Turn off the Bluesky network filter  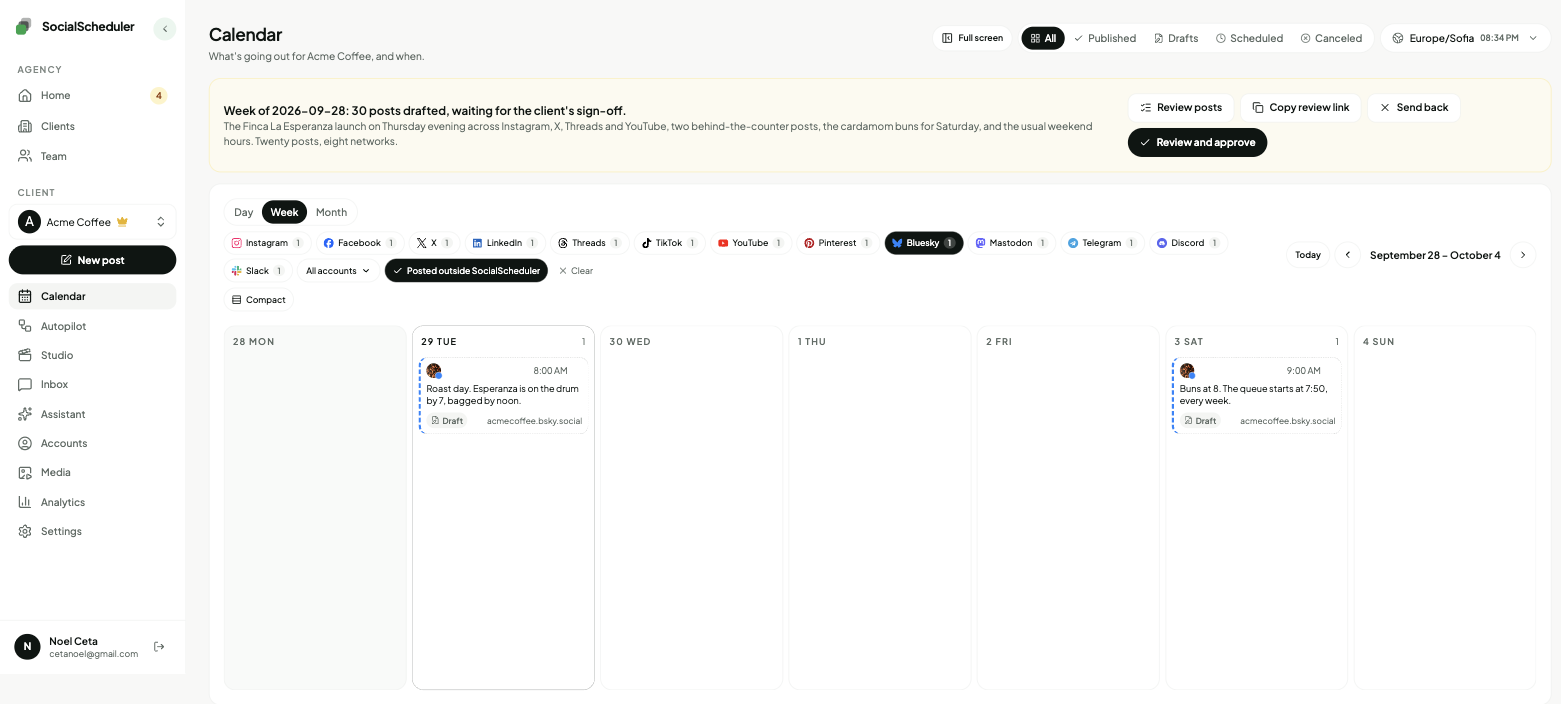924,243
